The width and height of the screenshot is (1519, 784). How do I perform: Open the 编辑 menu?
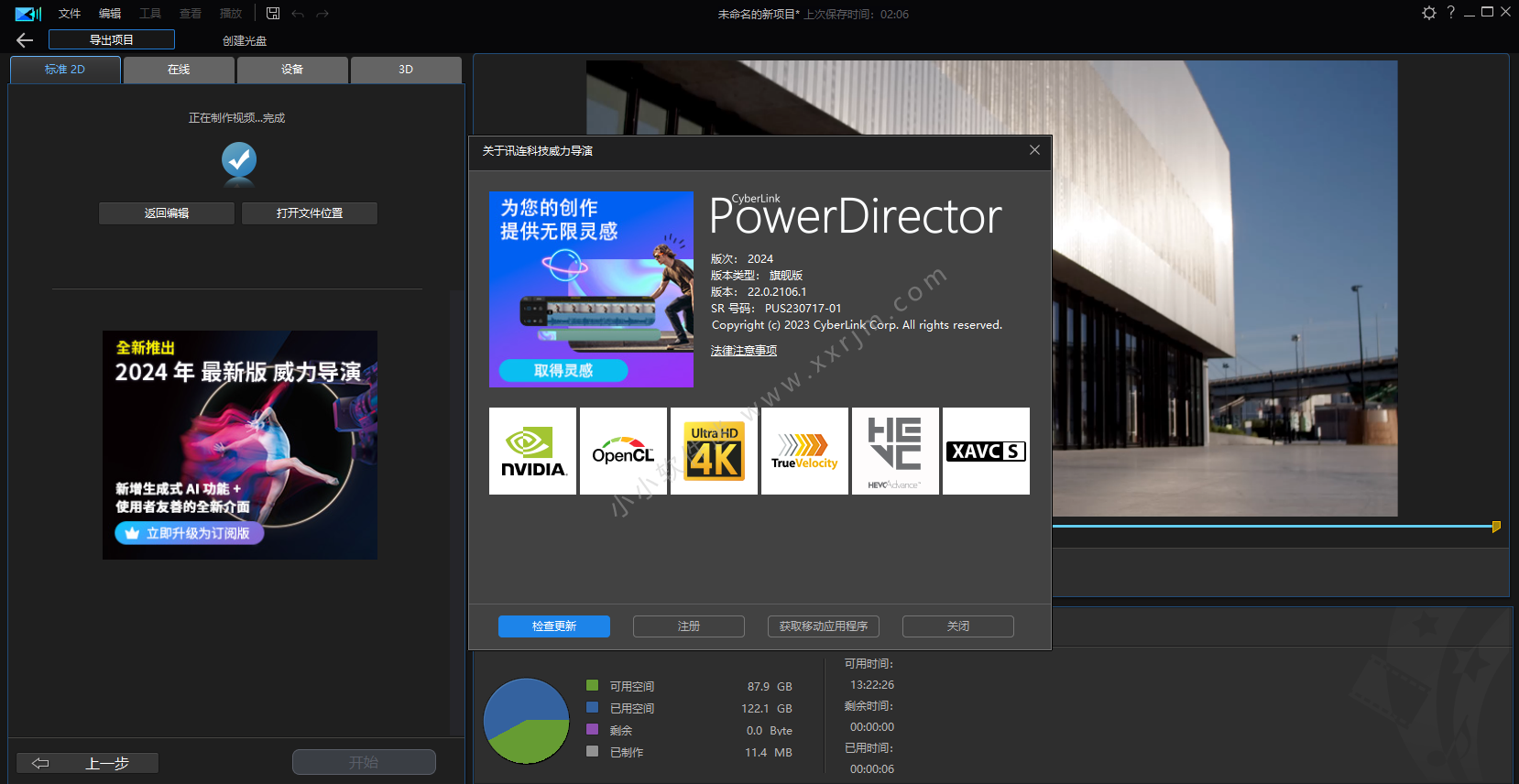[110, 14]
